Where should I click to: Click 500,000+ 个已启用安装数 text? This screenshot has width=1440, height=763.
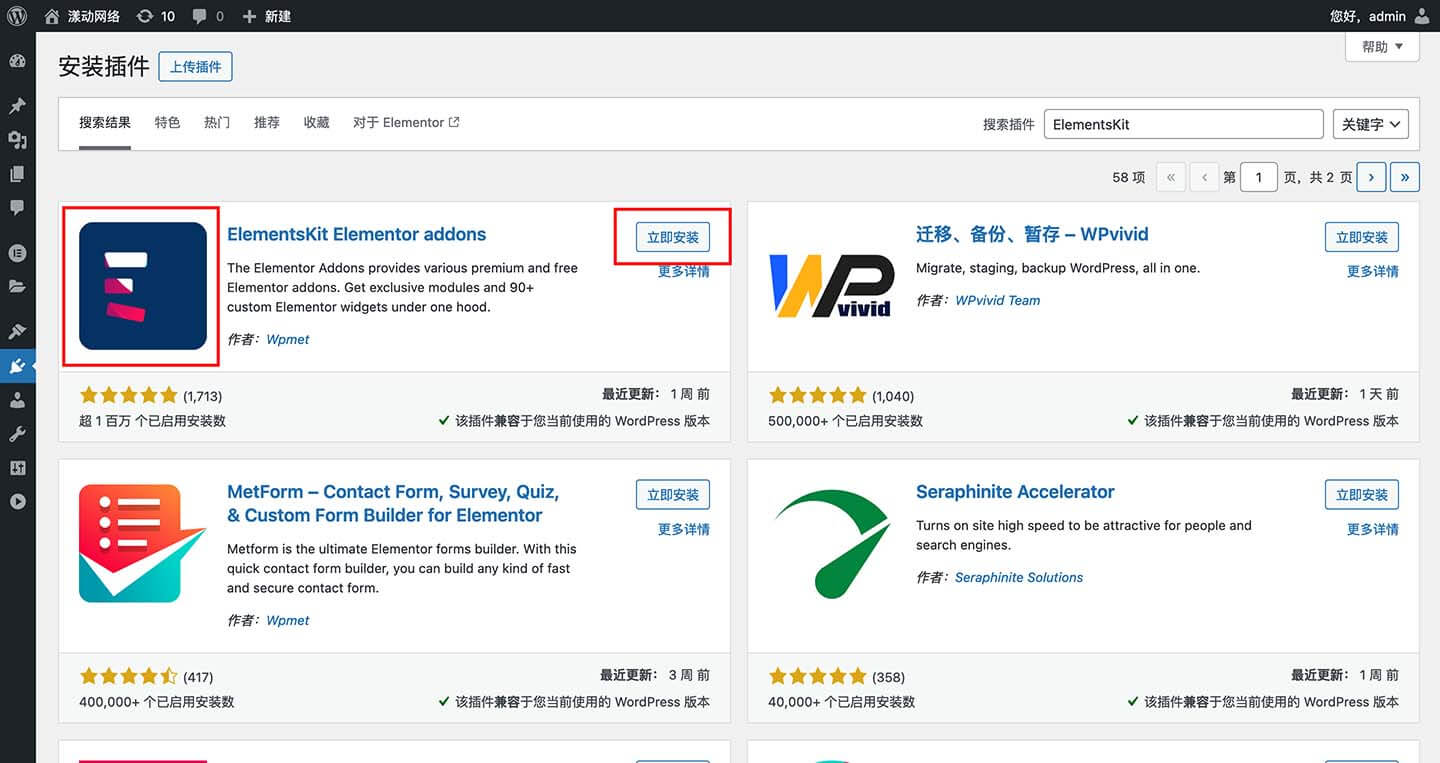[845, 421]
